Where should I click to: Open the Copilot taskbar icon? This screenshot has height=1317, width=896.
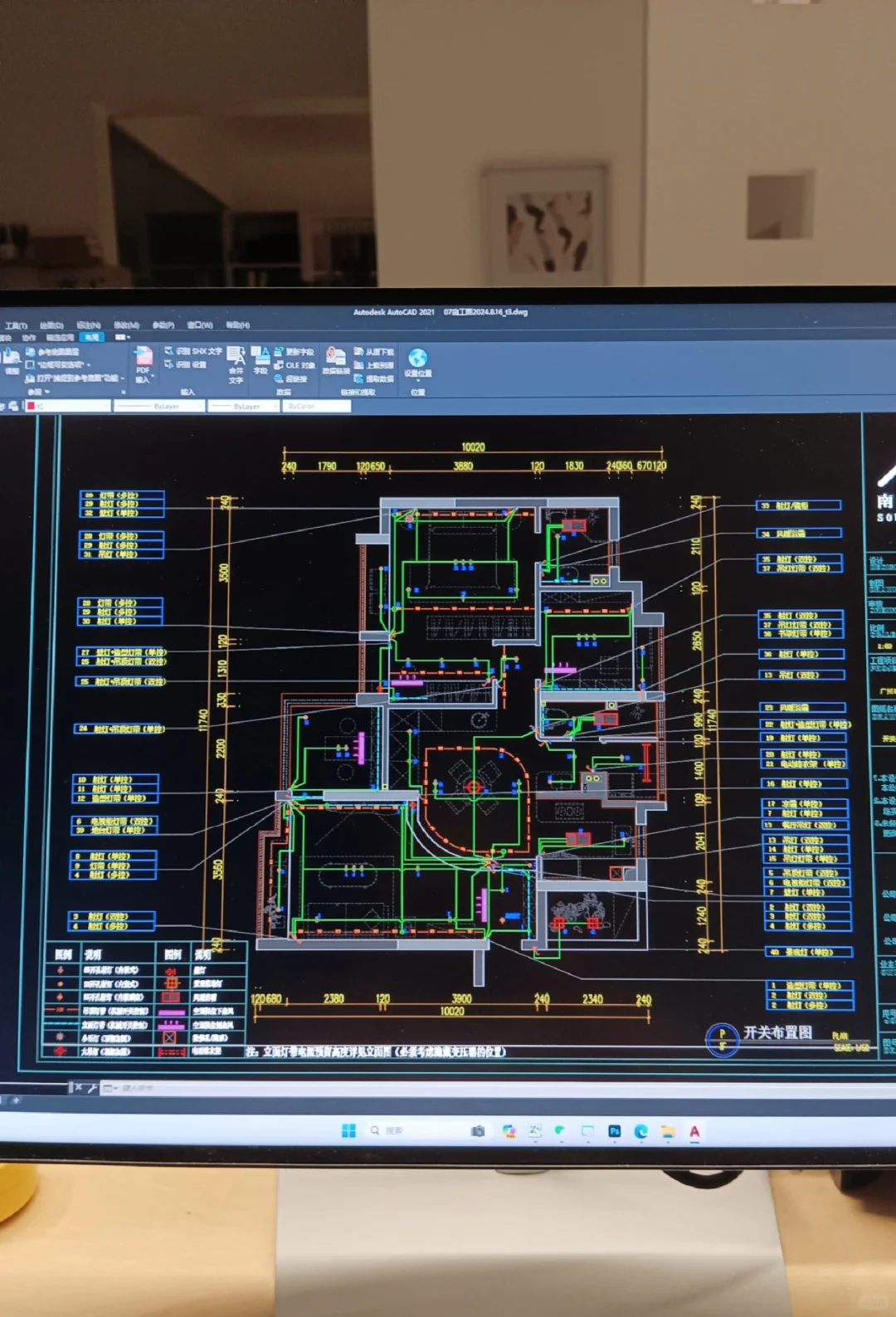click(509, 1131)
